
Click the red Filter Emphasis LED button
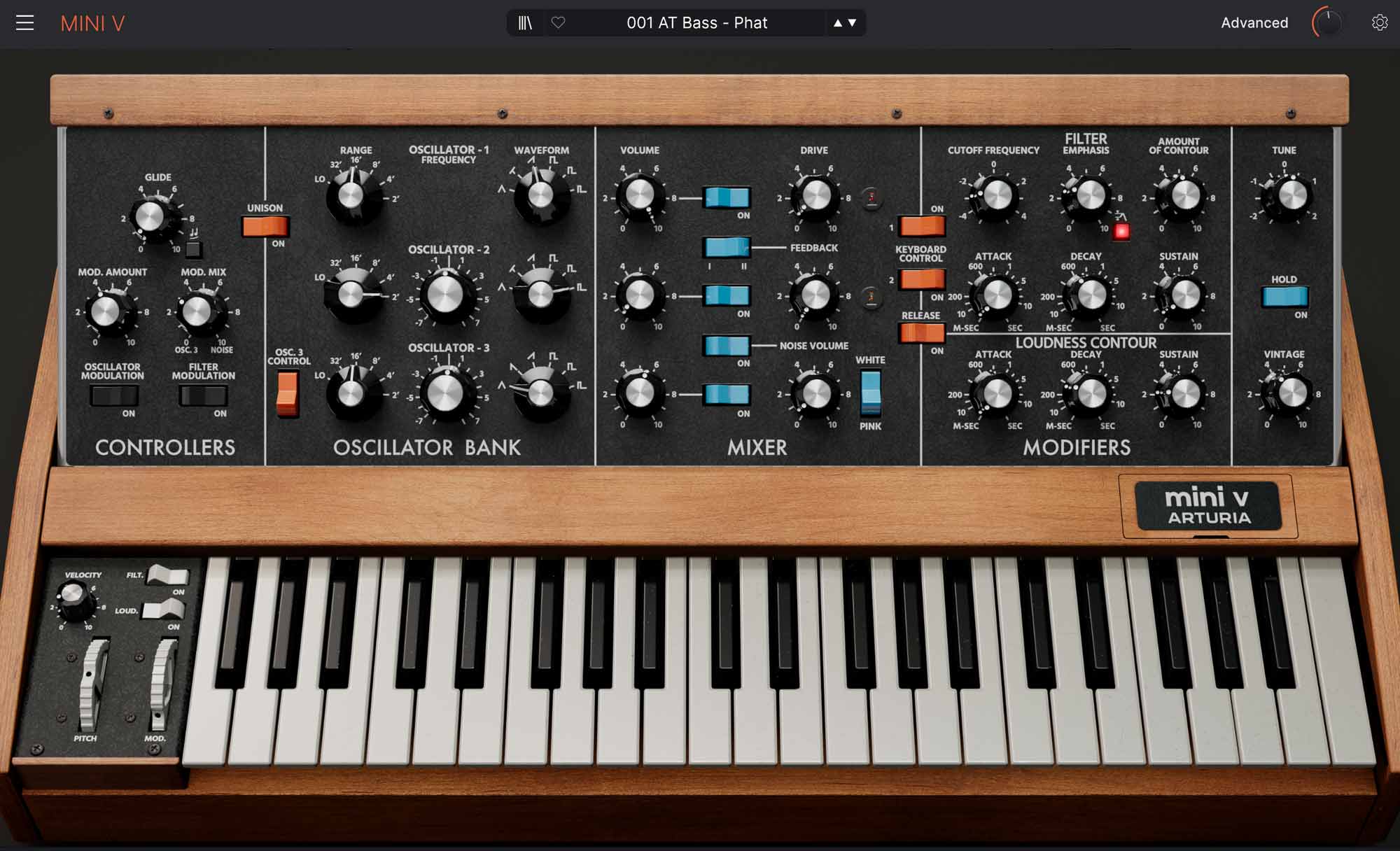(x=1121, y=231)
